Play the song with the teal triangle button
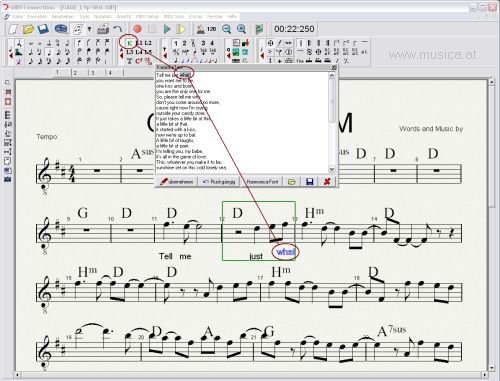The width and height of the screenshot is (500, 381). tap(167, 29)
